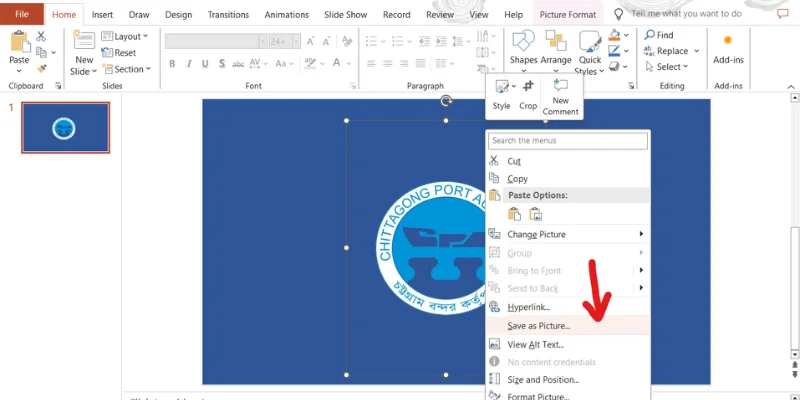Screen dimensions: 800x400
Task: Click the Decrease List Level indent icon
Action: point(424,42)
